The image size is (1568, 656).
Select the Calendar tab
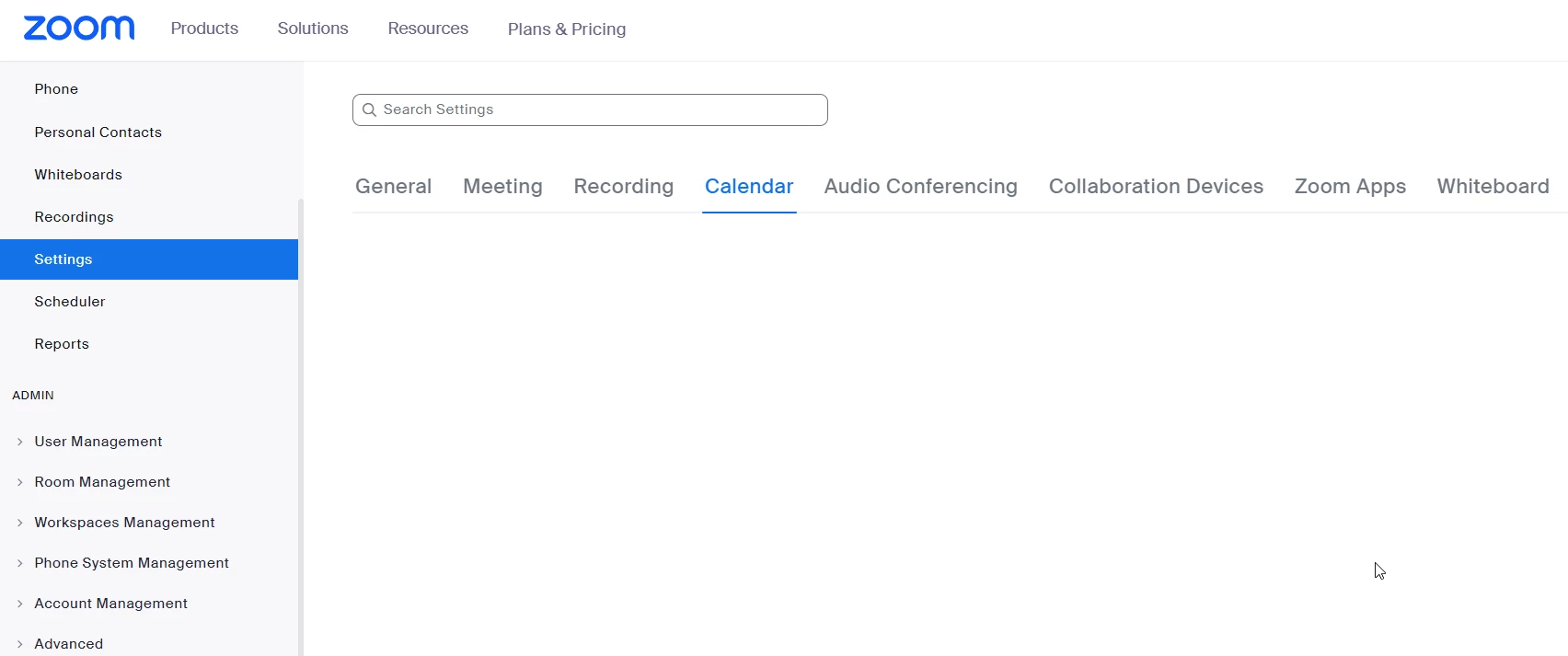[749, 187]
